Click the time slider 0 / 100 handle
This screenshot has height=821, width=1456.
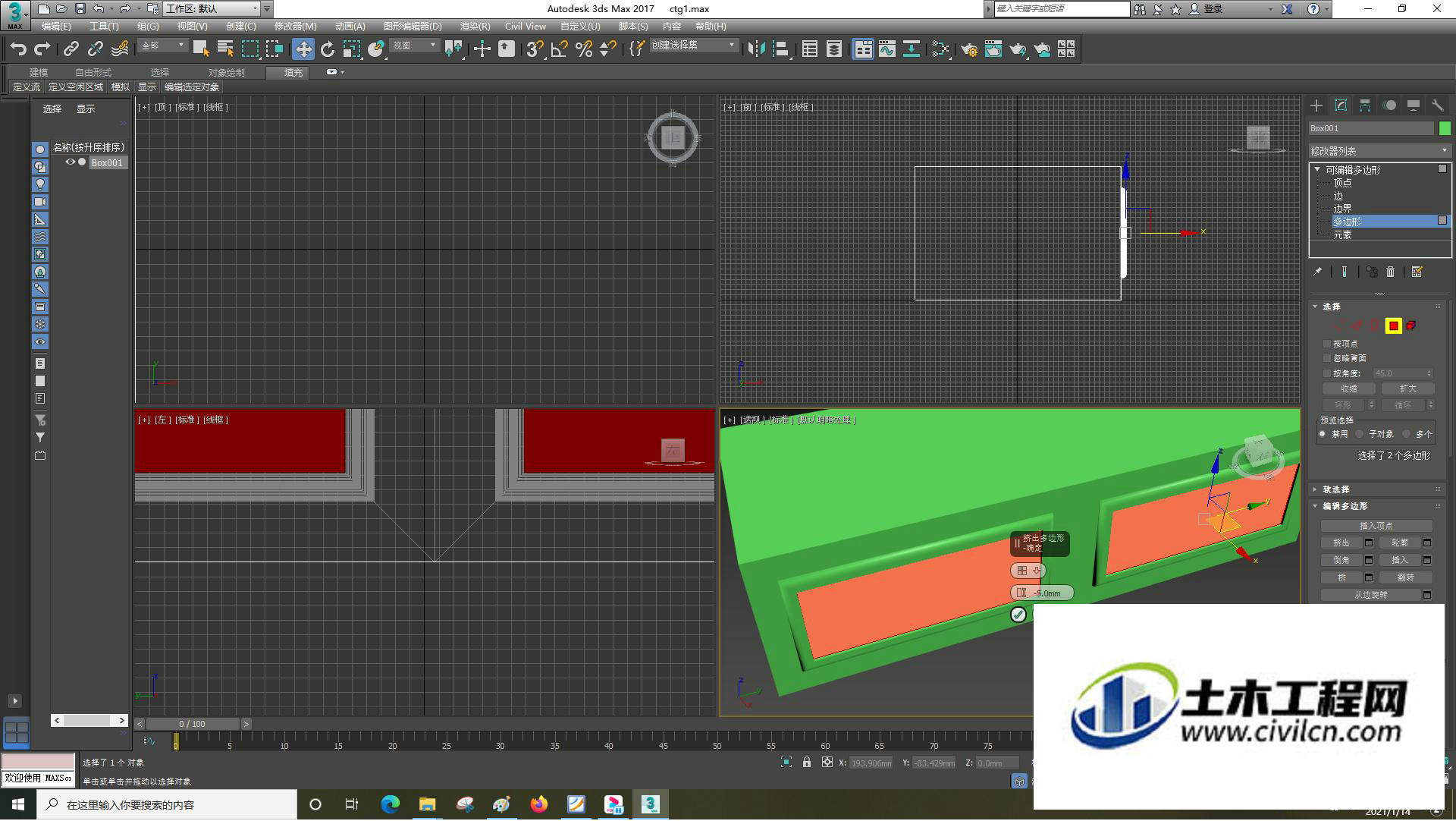pos(193,725)
